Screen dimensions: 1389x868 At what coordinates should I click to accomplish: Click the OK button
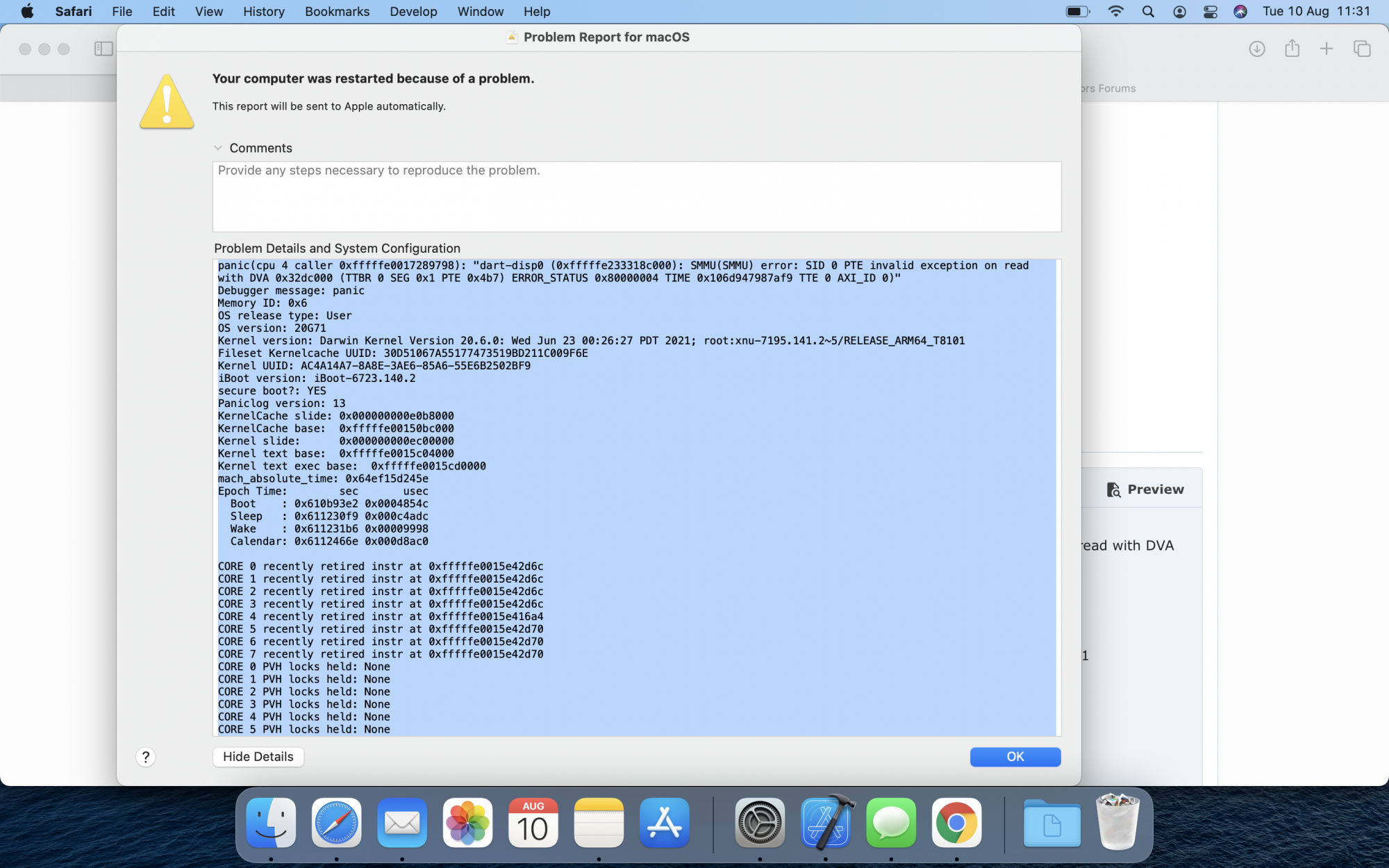click(1015, 757)
